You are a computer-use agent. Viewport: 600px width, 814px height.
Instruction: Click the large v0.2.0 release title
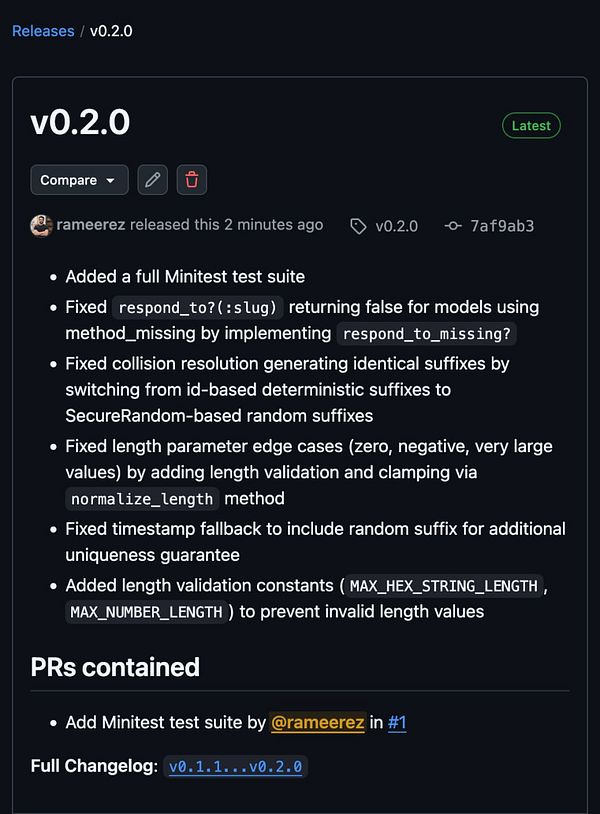tap(80, 123)
